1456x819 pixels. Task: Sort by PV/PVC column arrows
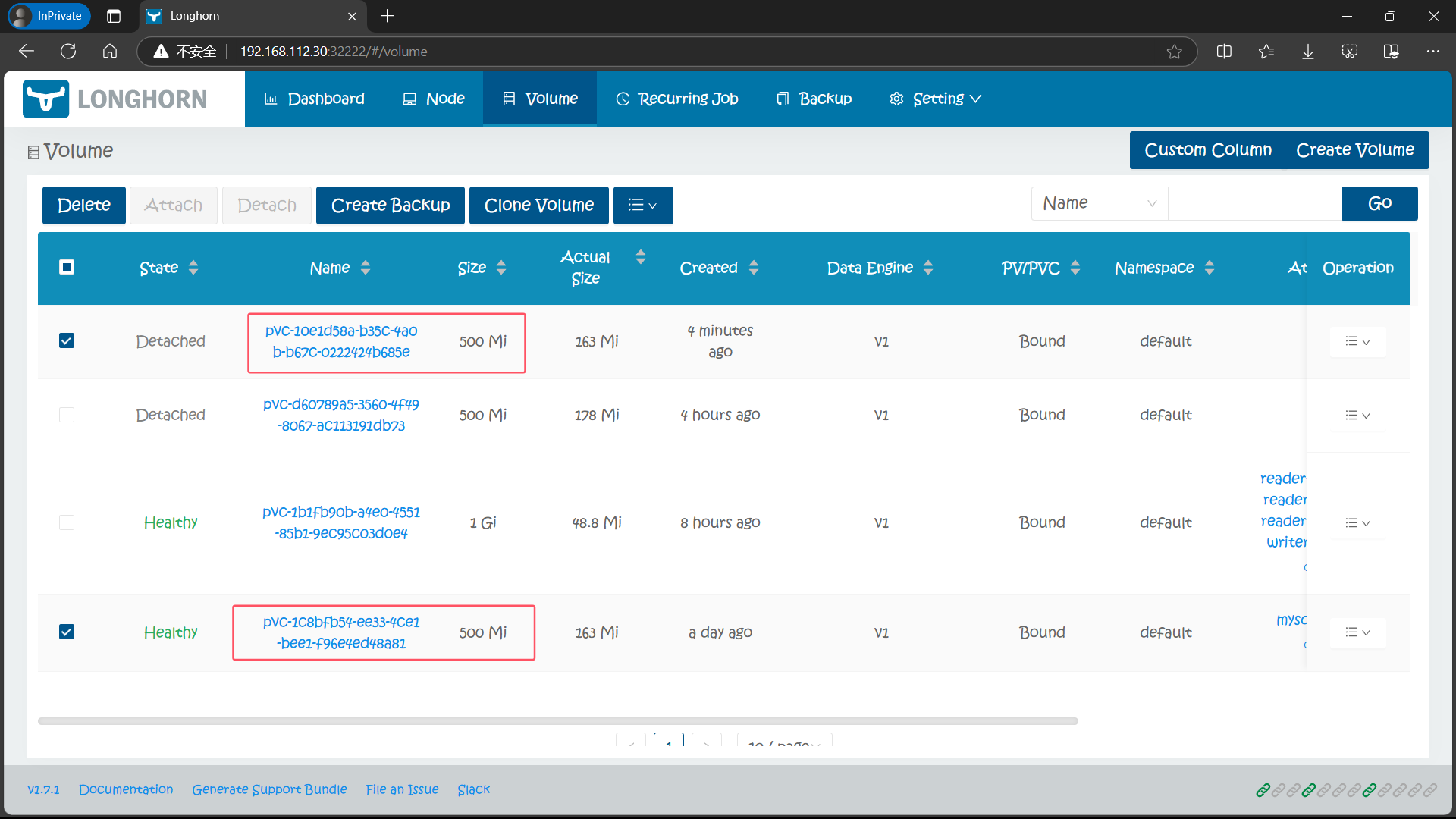pos(1075,268)
